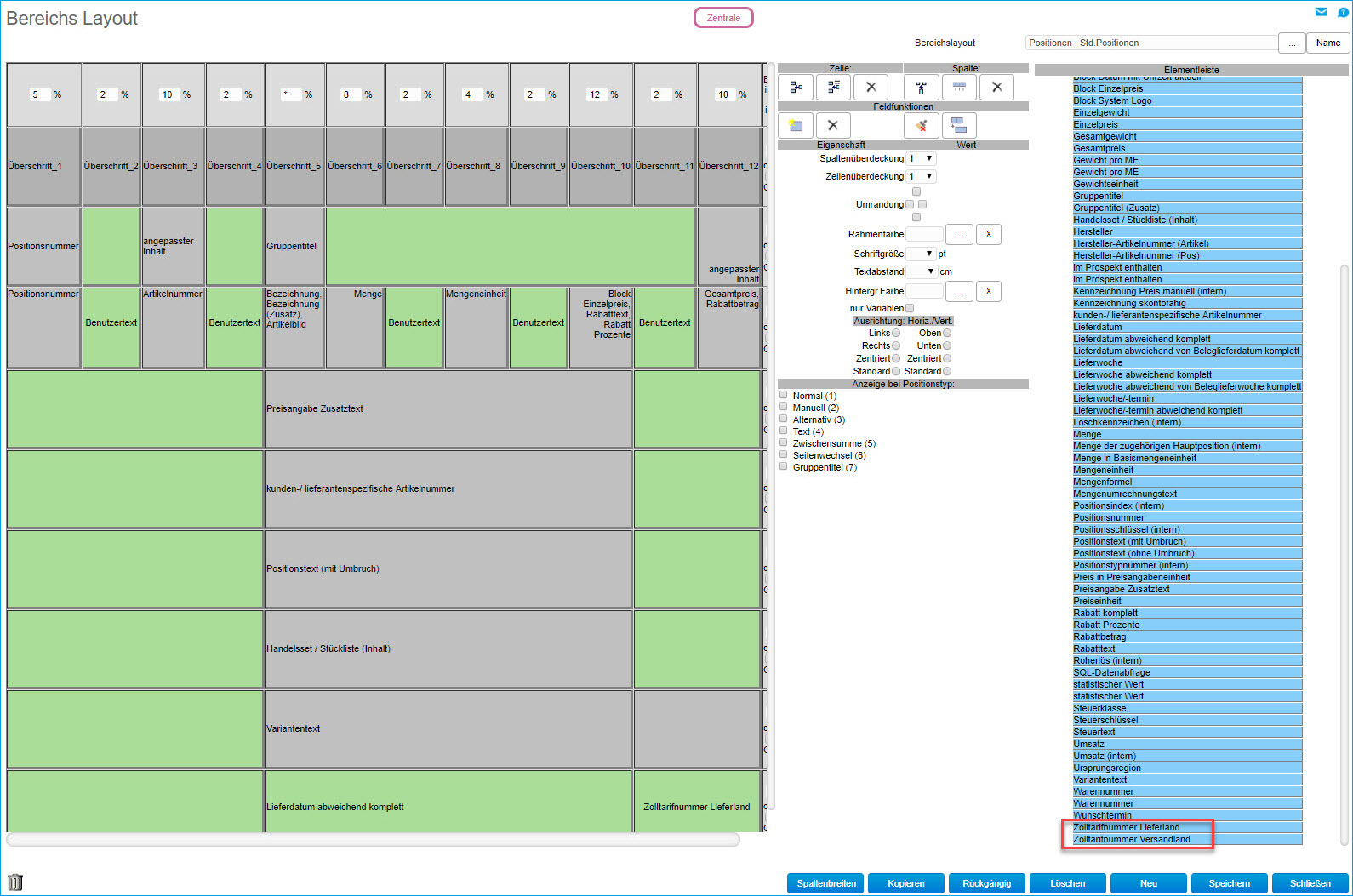This screenshot has width=1353, height=896.
Task: Select the Links alignment radio button
Action: pos(896,333)
